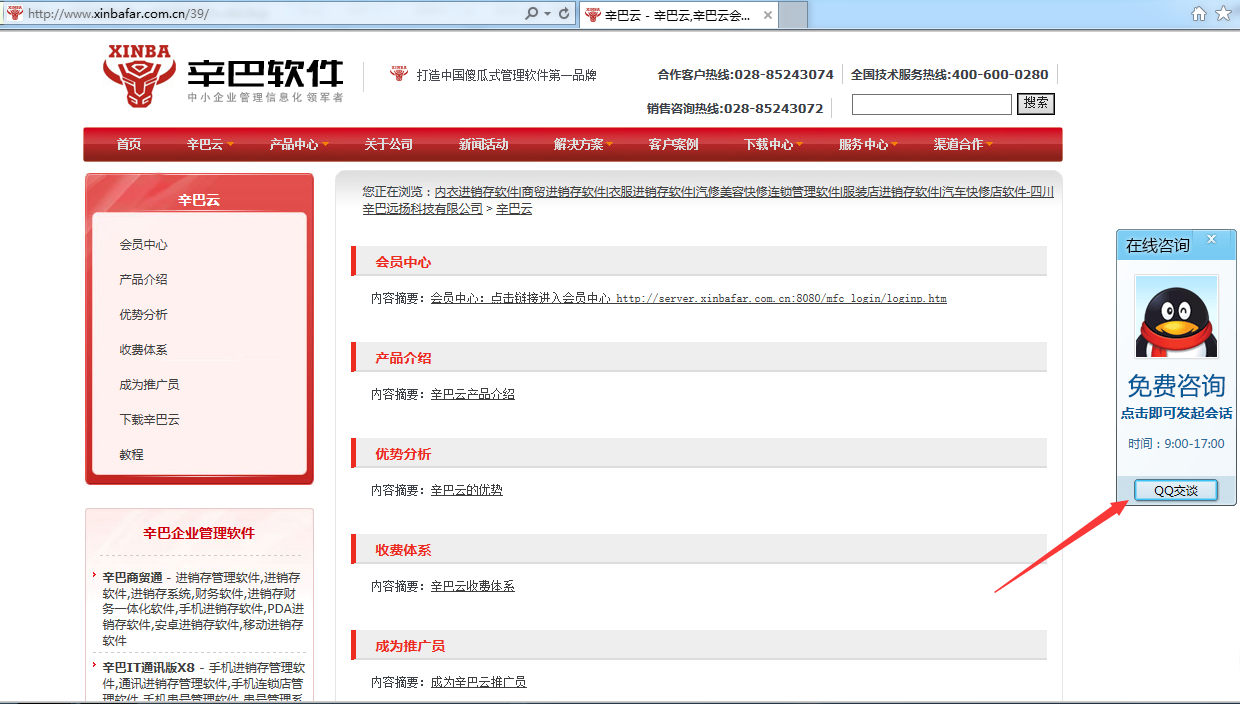
Task: Open the browser home icon
Action: (x=1199, y=14)
